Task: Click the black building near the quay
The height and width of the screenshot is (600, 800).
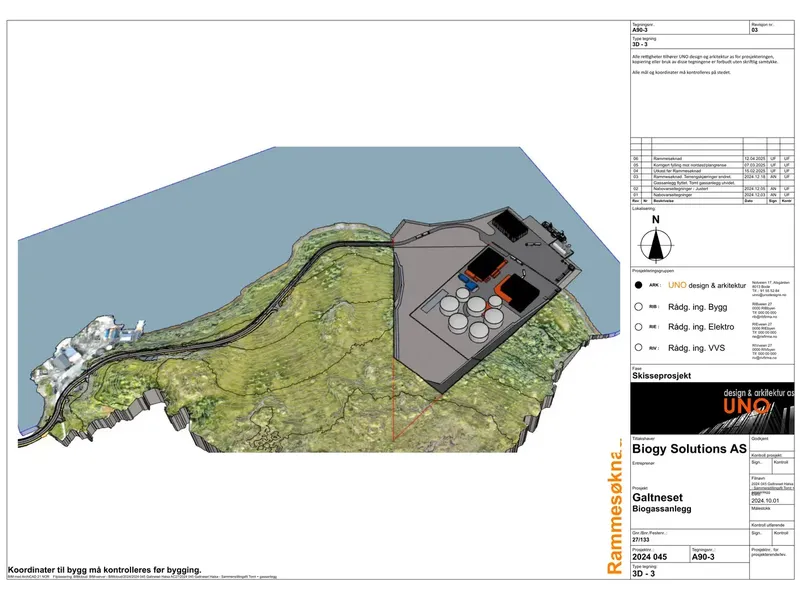Action: click(x=509, y=224)
